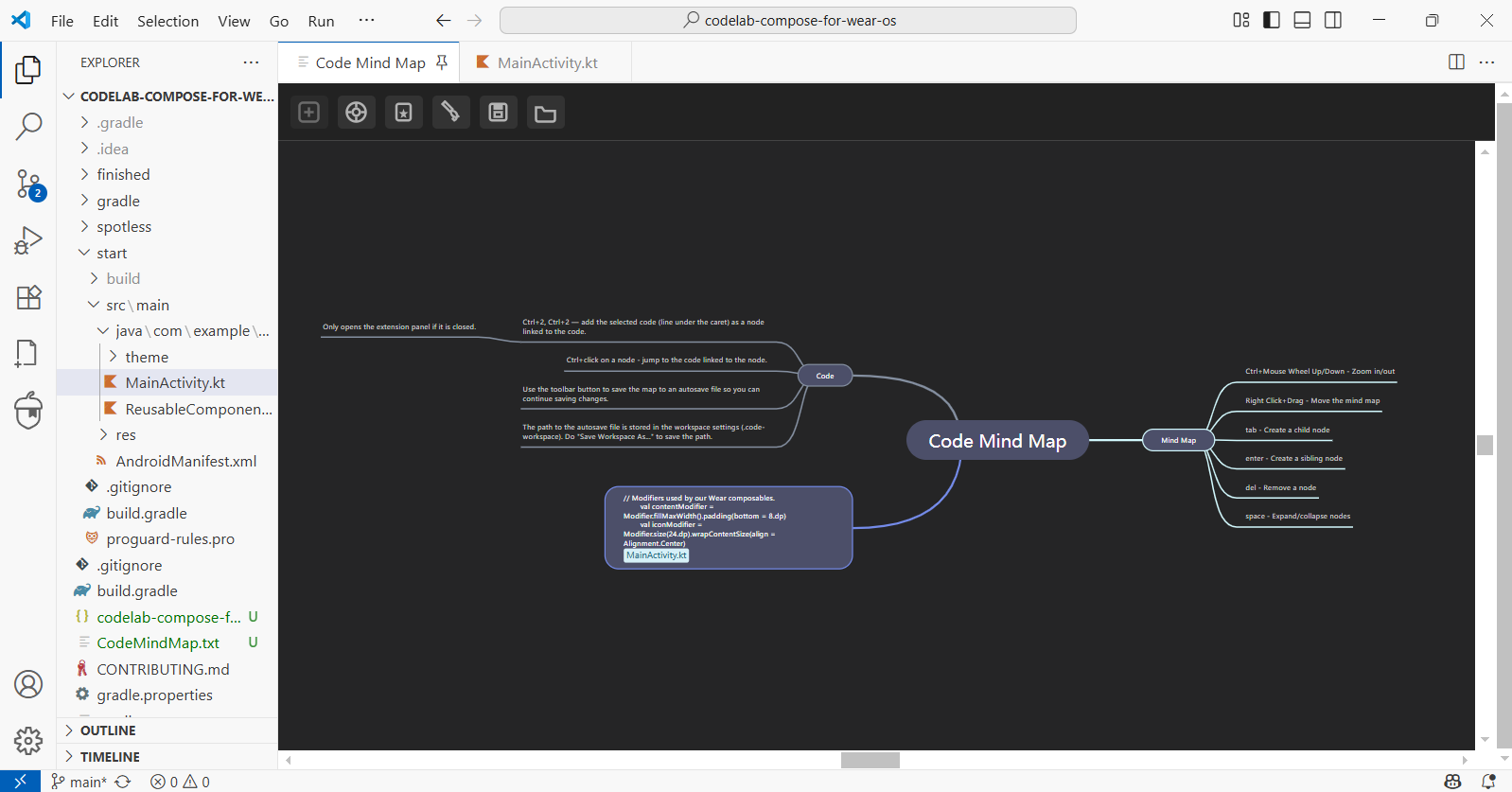The width and height of the screenshot is (1512, 792).
Task: Click the MainActivity.kt link in the code node
Action: pos(656,555)
